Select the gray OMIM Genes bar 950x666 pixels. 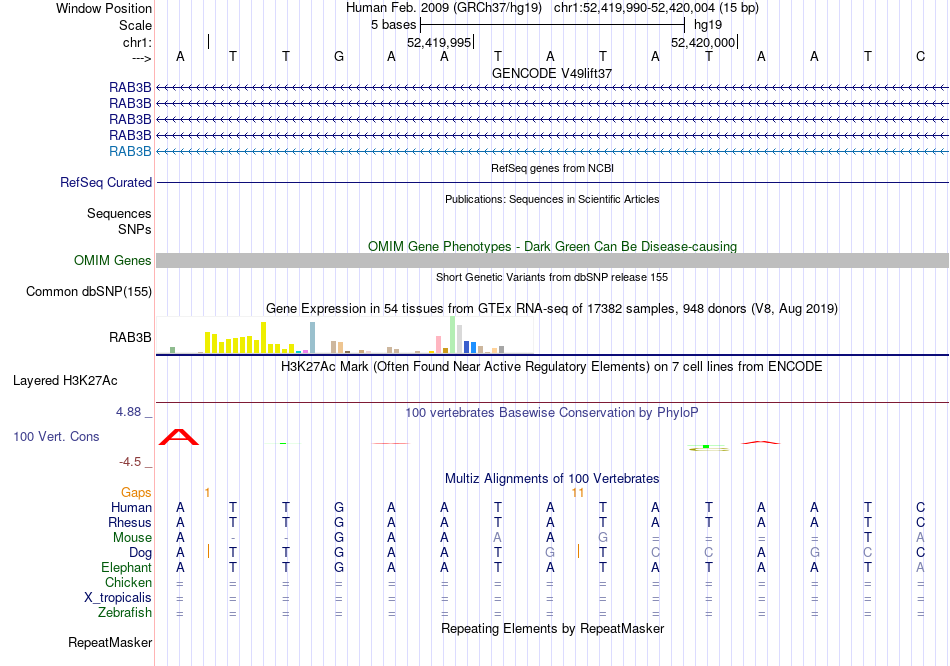point(552,261)
